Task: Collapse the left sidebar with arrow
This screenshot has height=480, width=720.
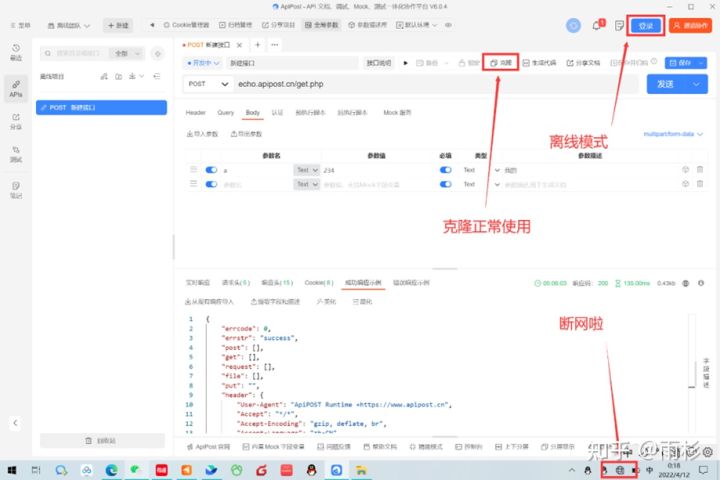Action: click(15, 423)
